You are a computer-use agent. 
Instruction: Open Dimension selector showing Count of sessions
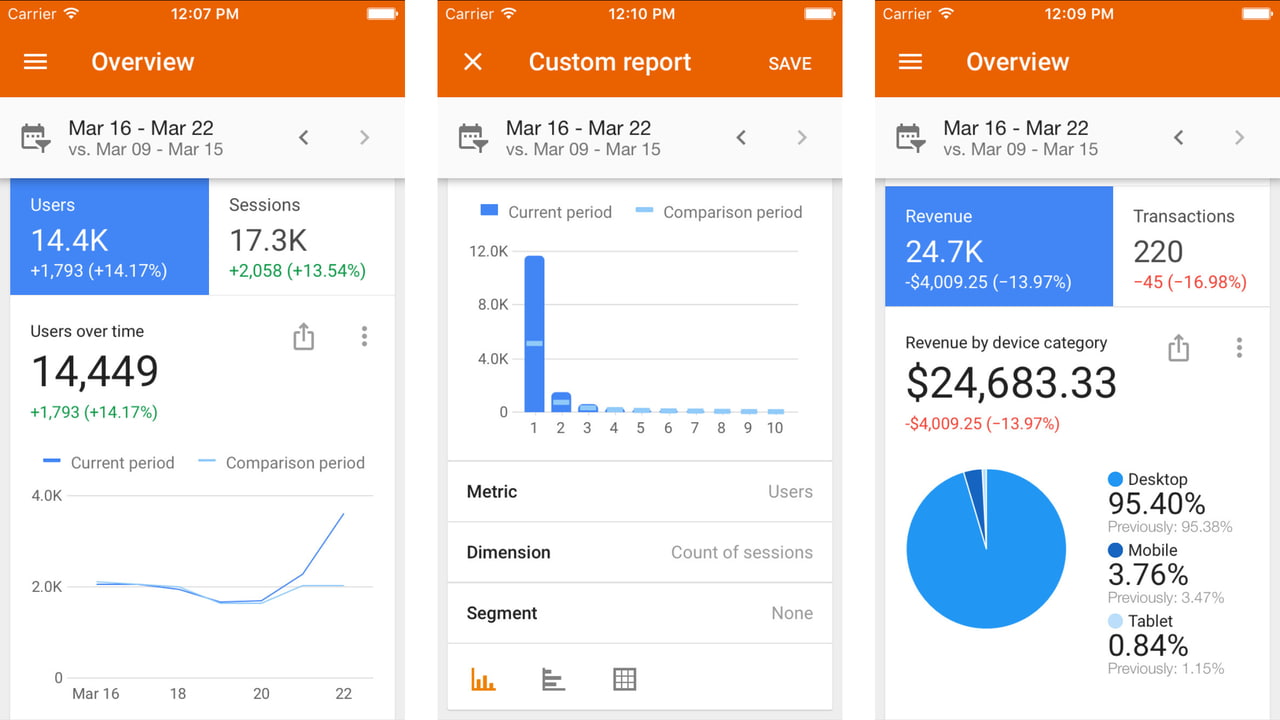639,553
